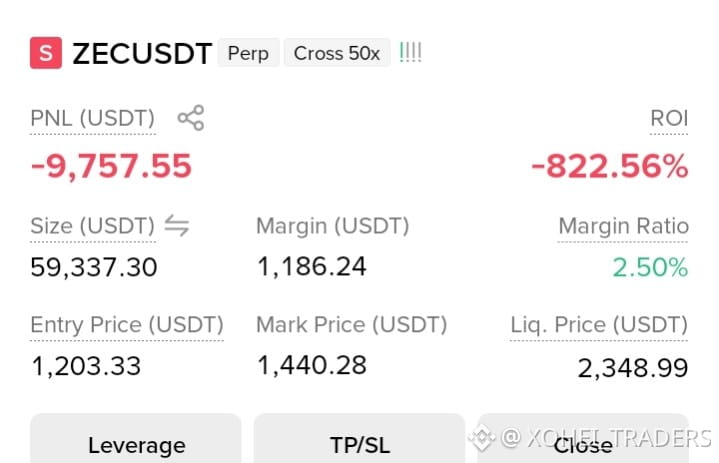The image size is (719, 463).
Task: Open the Leverage adjustment button
Action: 136,439
